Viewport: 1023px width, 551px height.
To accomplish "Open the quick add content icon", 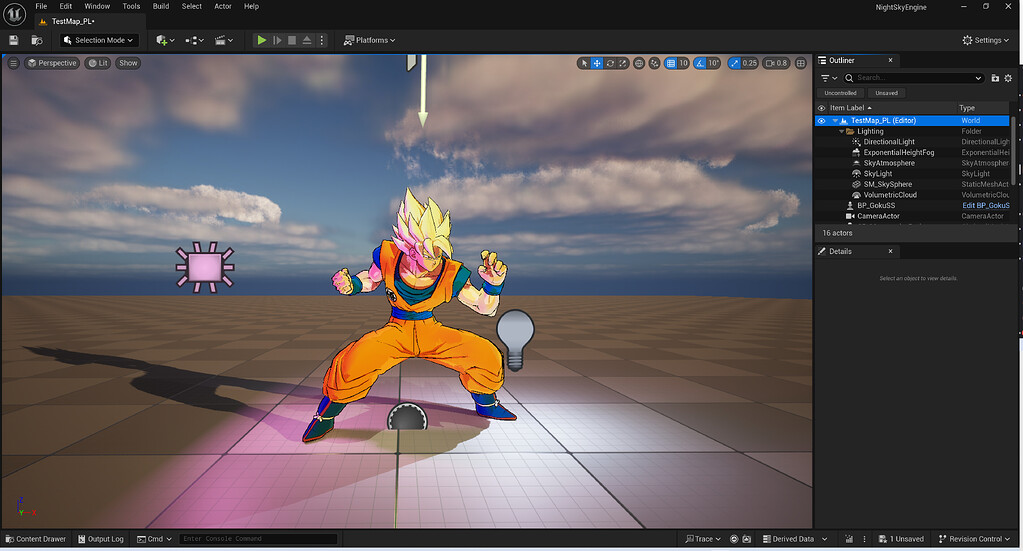I will coord(165,40).
